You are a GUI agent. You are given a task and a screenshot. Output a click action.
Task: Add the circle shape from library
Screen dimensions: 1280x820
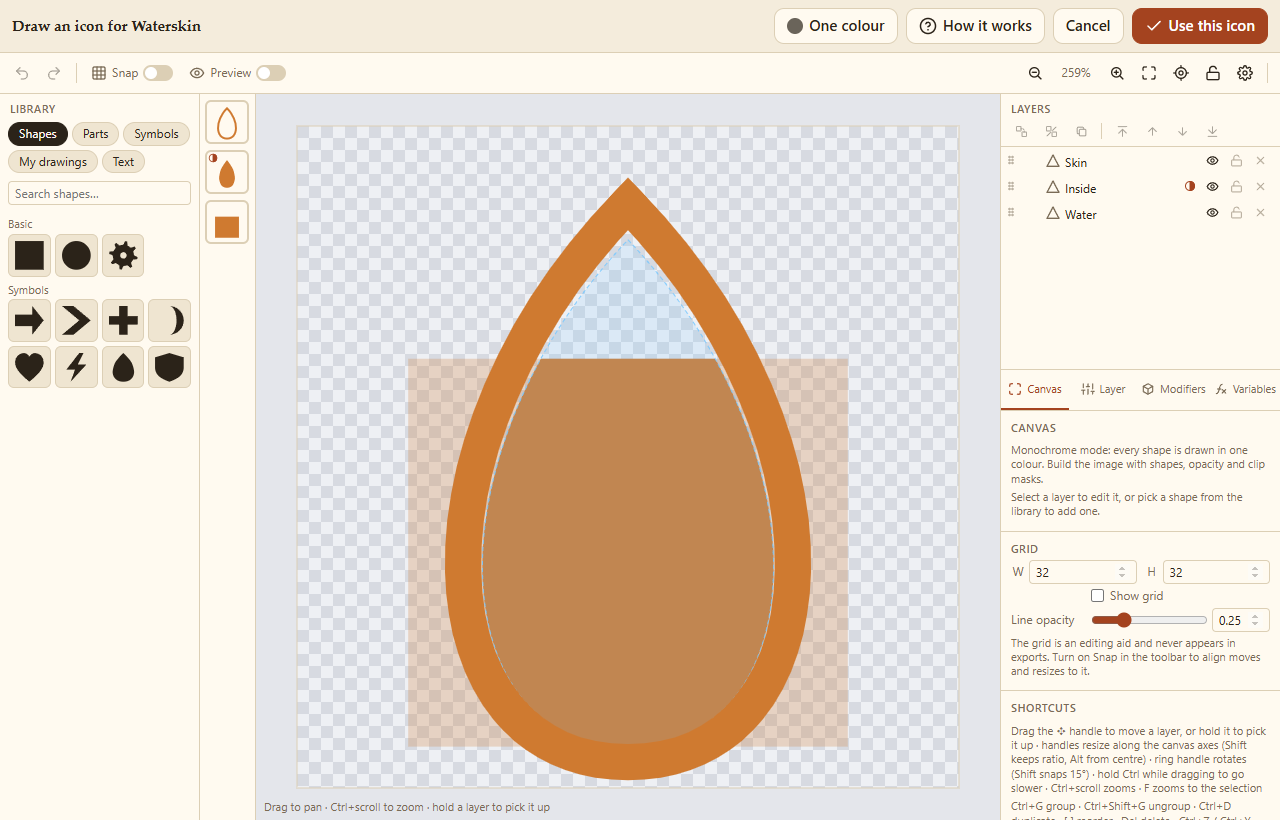pos(76,256)
